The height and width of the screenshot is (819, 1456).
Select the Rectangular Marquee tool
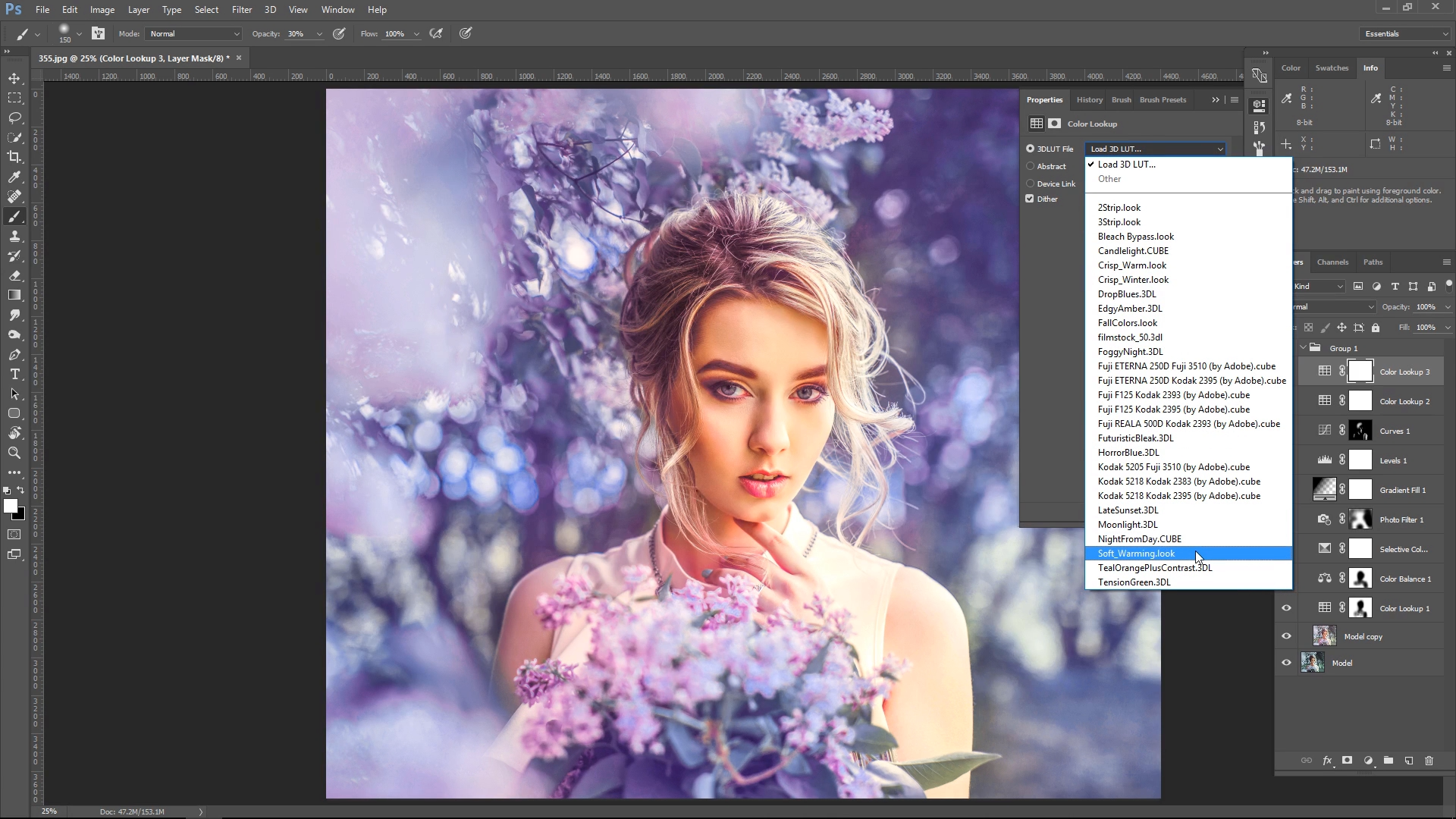[x=14, y=99]
